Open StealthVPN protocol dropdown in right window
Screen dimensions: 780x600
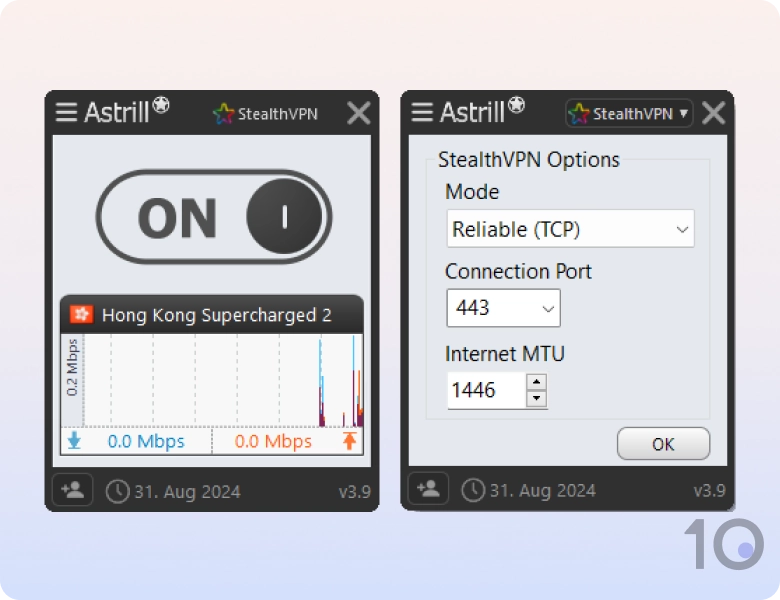point(629,114)
